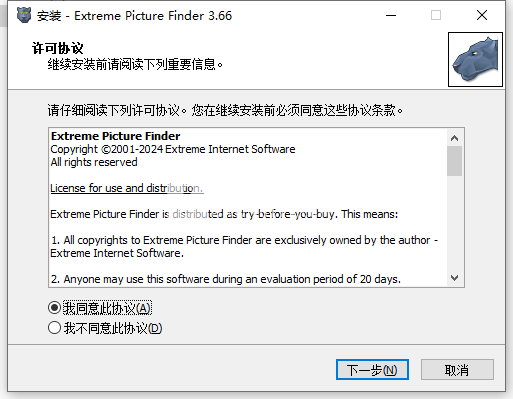This screenshot has width=513, height=399.
Task: Click the copyright line in license text
Action: tap(173, 149)
